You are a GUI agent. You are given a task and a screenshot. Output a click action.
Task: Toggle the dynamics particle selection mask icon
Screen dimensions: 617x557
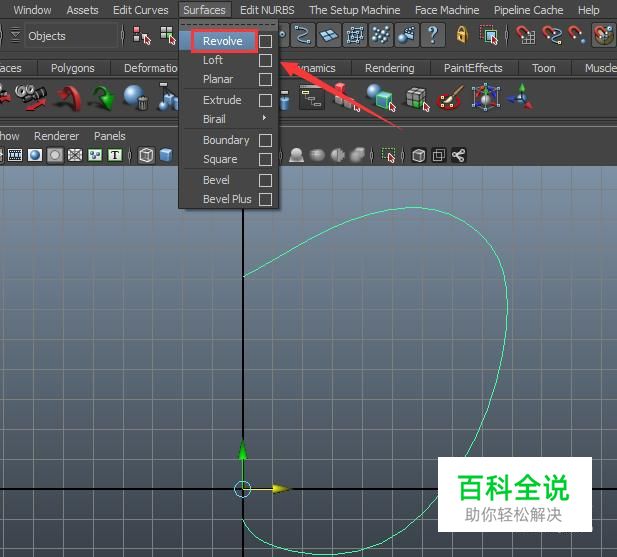[x=381, y=35]
